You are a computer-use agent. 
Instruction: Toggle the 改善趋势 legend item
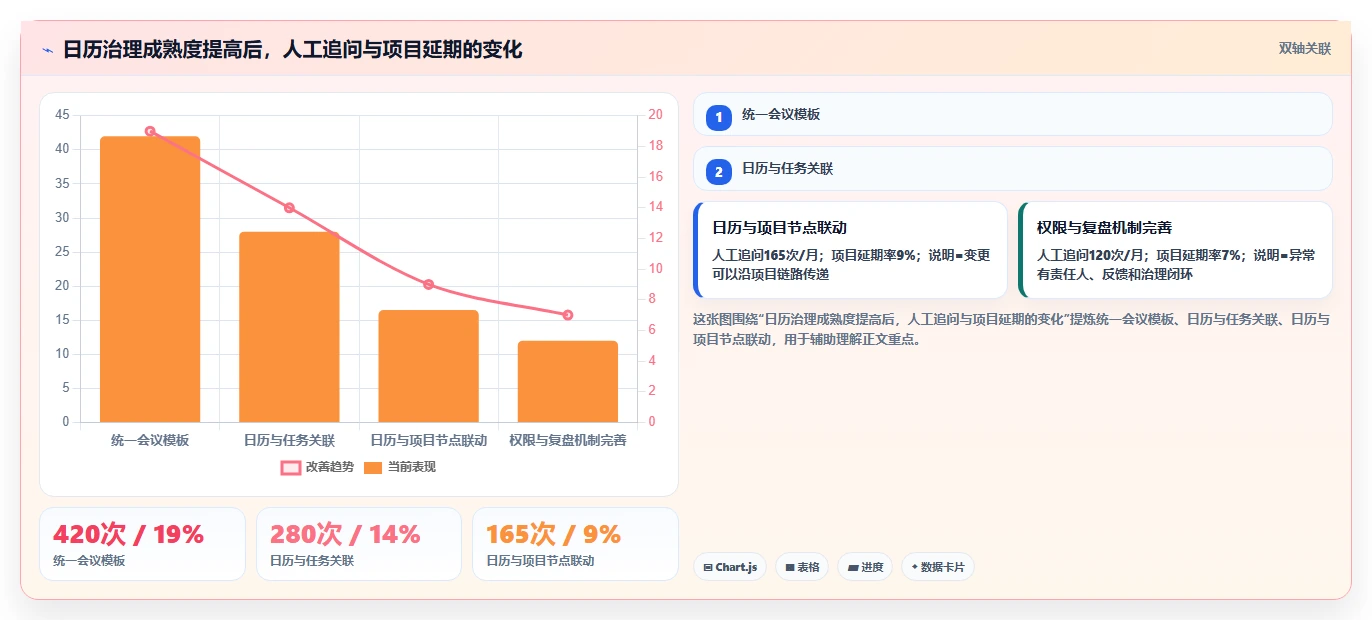pos(318,467)
